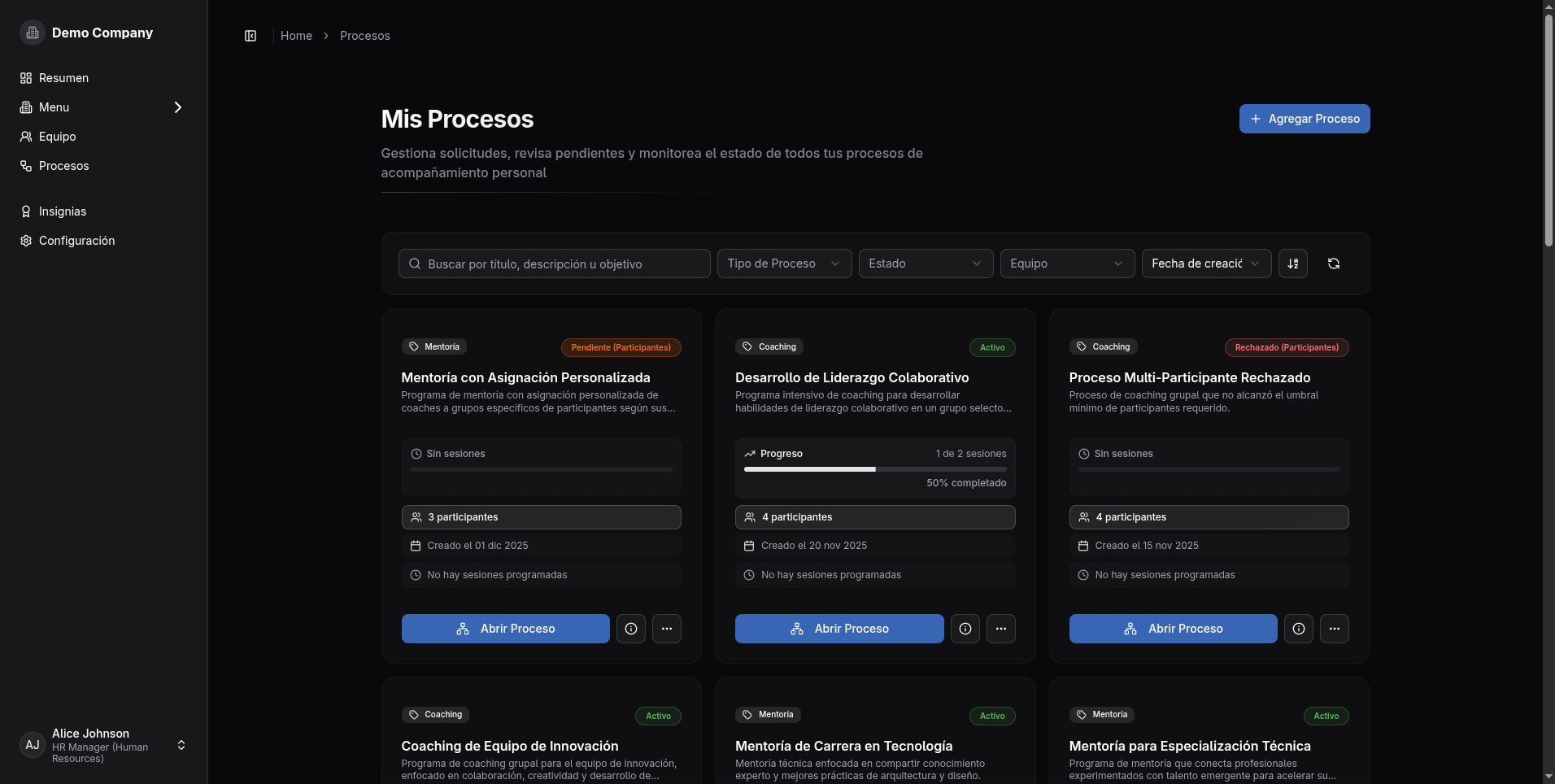Open more options for Mentoría con Asignación Personalizada
The width and height of the screenshot is (1555, 784).
tap(666, 629)
